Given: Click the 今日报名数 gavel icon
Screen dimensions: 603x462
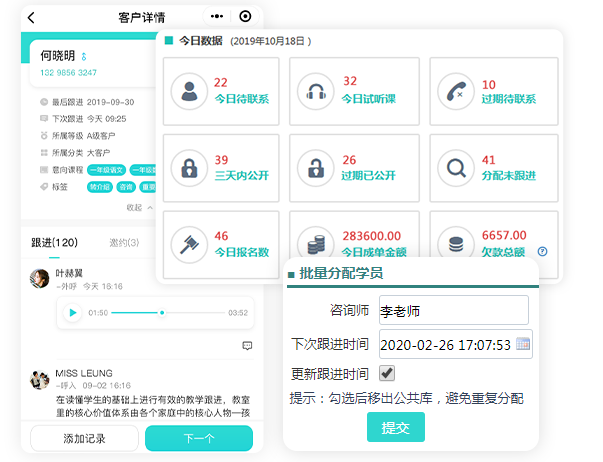Looking at the screenshot, I should point(187,244).
